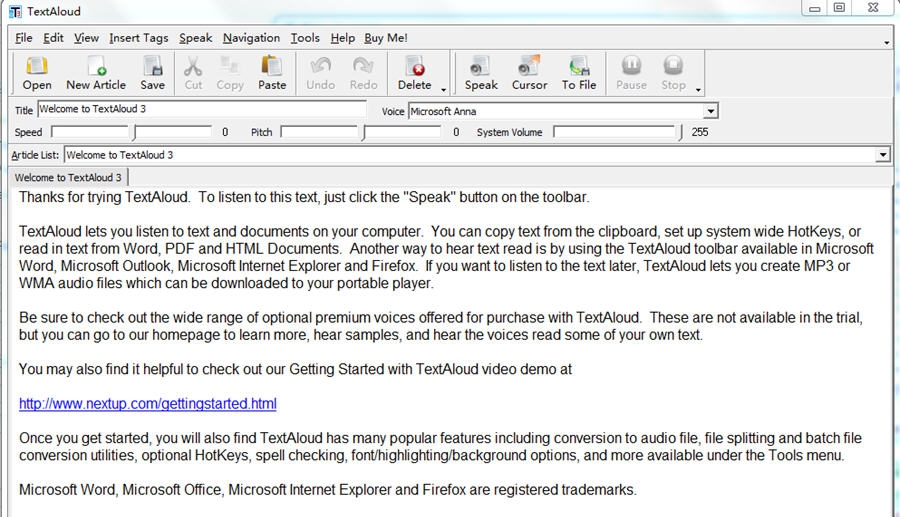Click the Speed slider
This screenshot has height=517, width=900.
tap(131, 133)
